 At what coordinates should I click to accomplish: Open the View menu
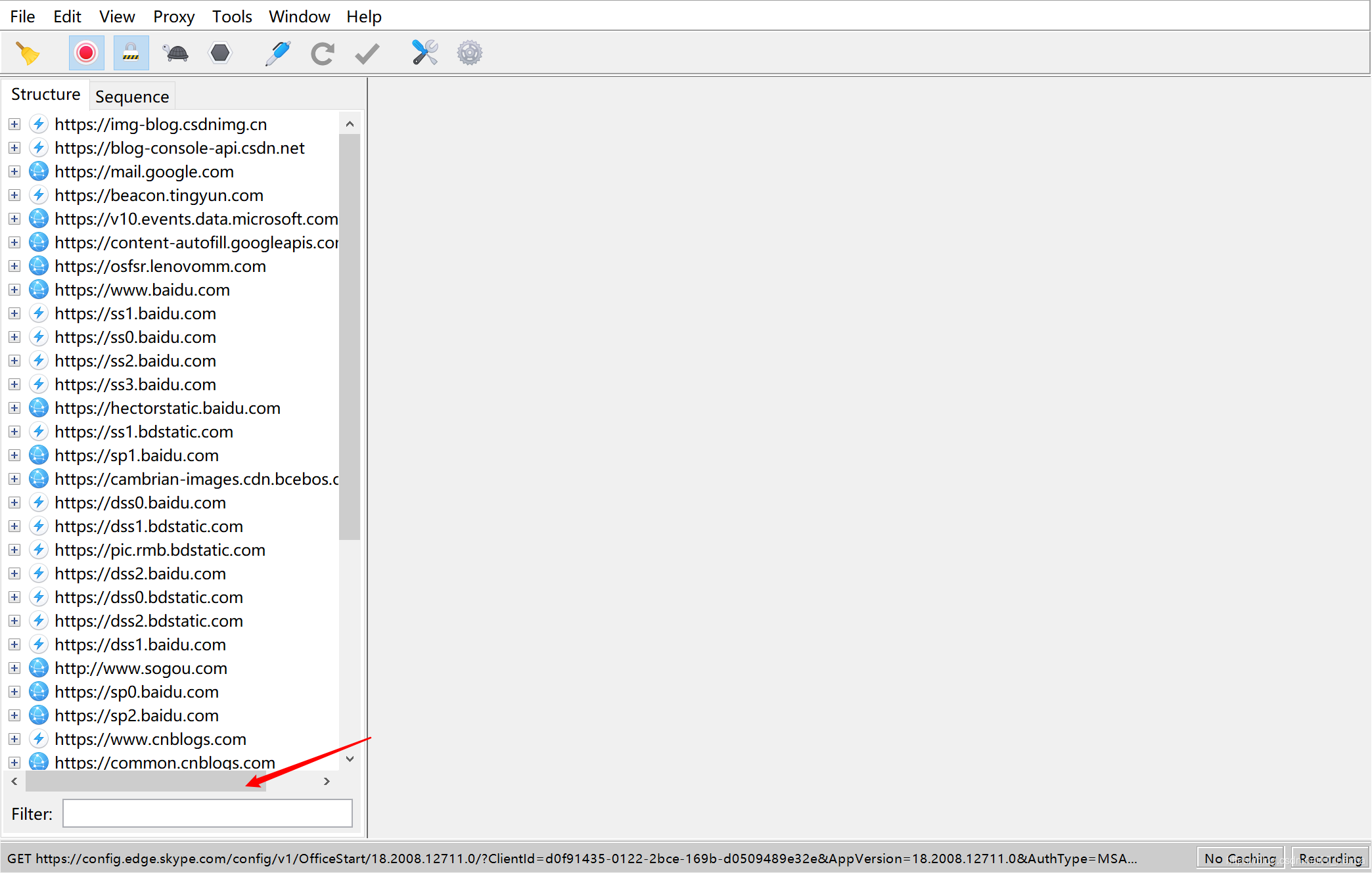[117, 16]
